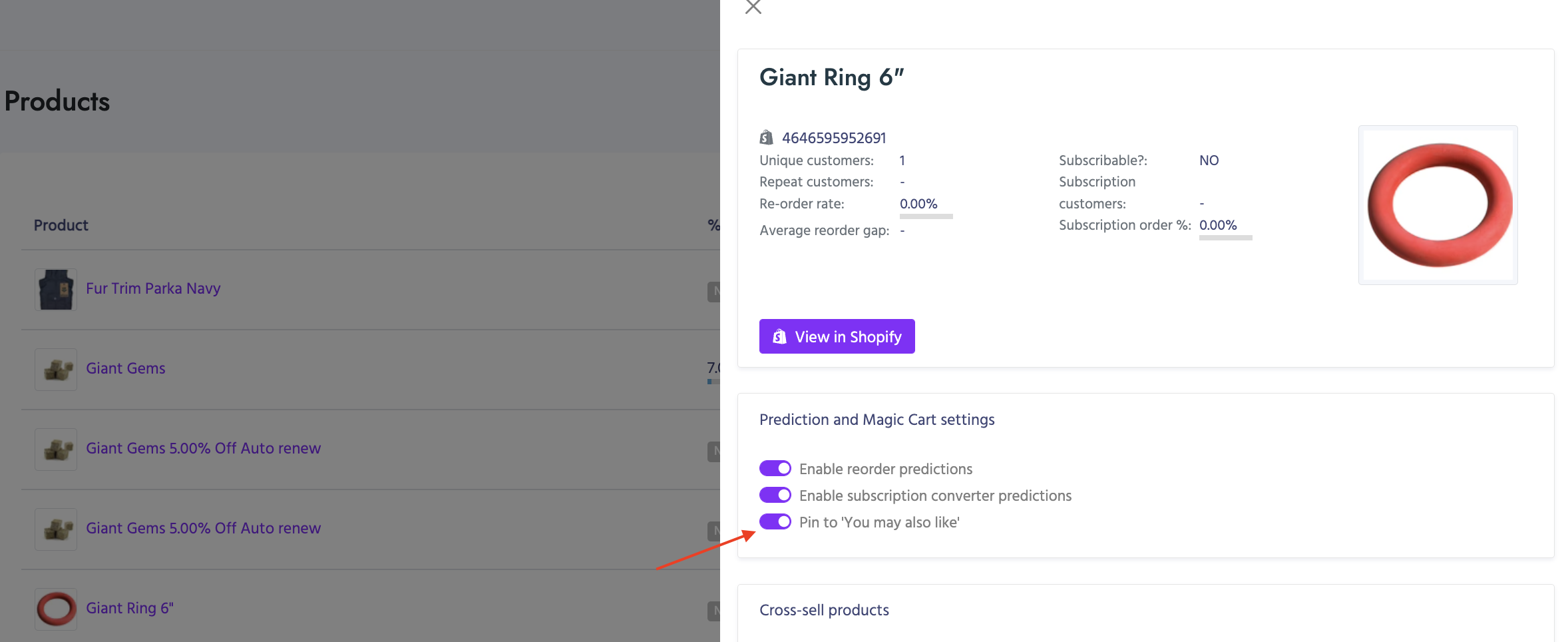1568x642 pixels.
Task: Open Giant Ring 6" link in product list
Action: 130,608
